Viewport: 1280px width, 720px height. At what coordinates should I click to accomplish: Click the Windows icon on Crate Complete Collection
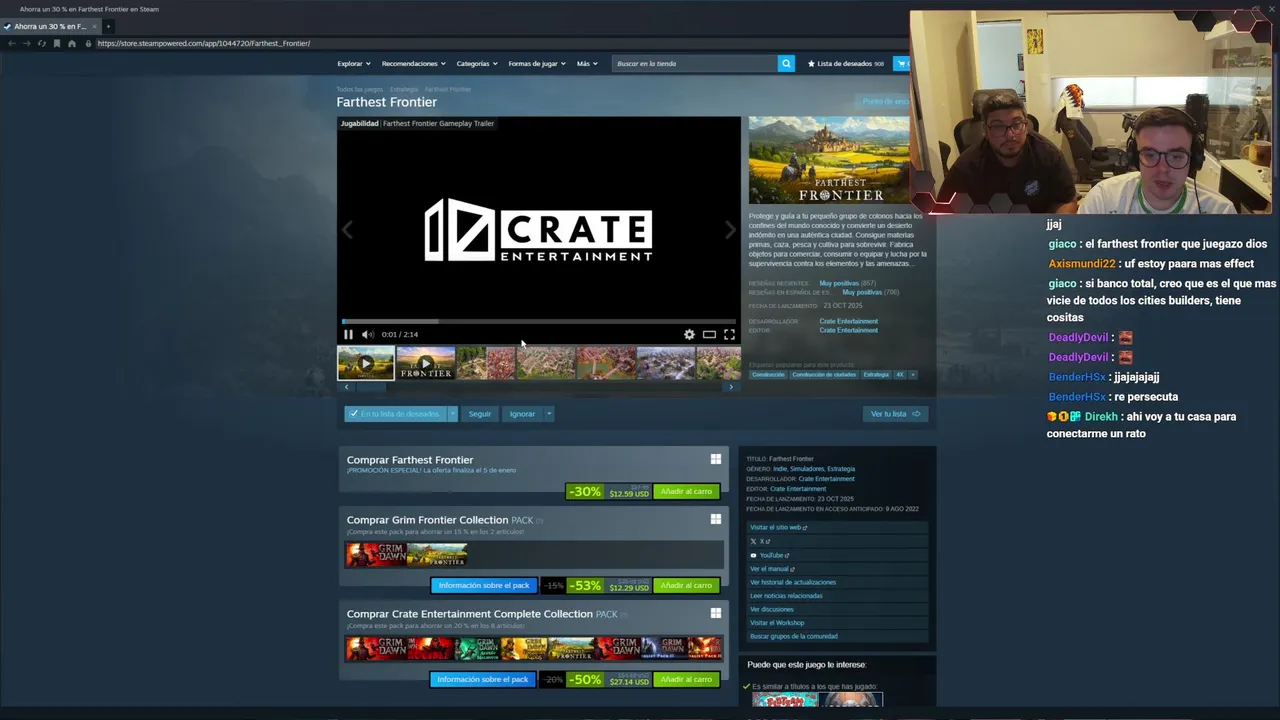pos(715,613)
